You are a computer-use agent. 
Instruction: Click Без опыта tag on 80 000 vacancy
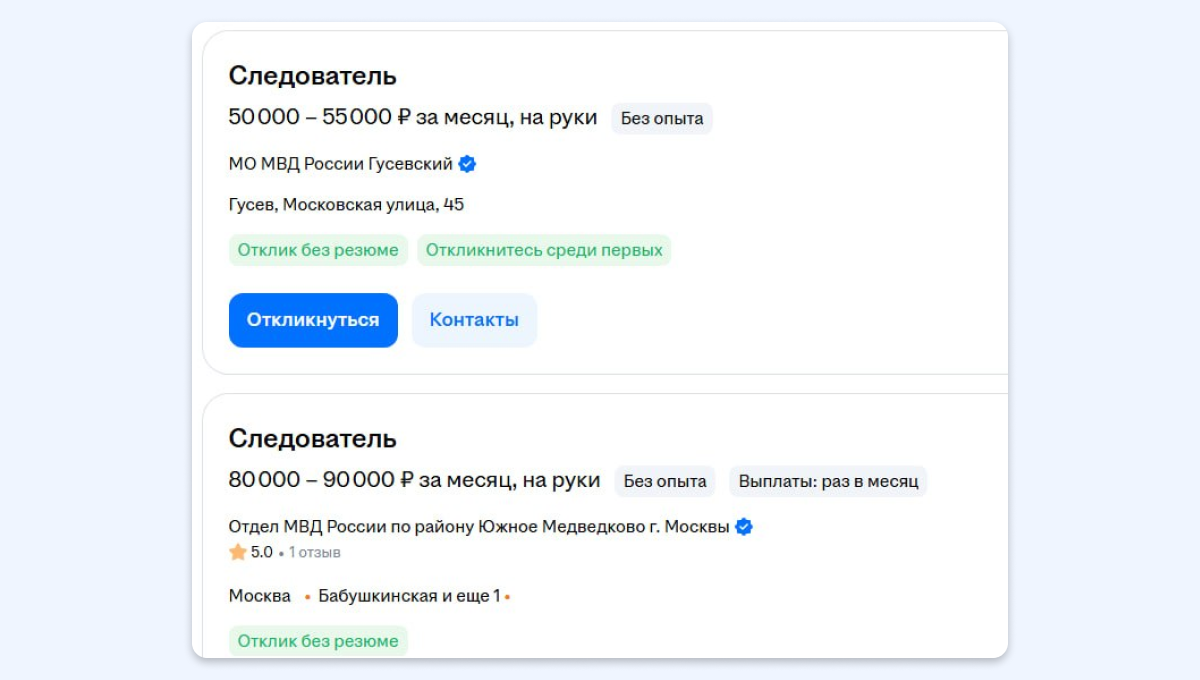664,481
